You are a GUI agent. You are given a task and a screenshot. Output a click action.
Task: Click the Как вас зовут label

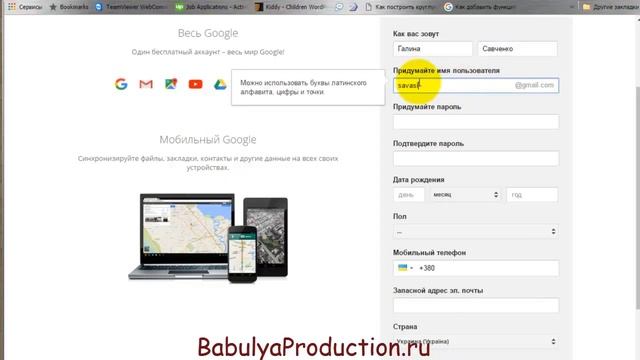(x=416, y=34)
